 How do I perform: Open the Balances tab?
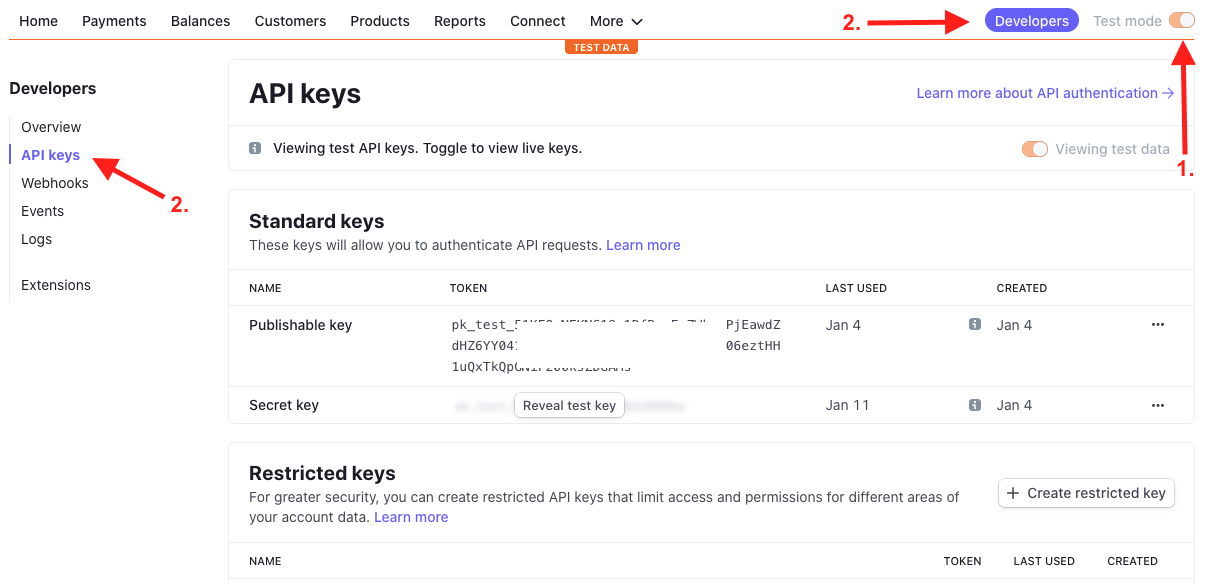200,21
